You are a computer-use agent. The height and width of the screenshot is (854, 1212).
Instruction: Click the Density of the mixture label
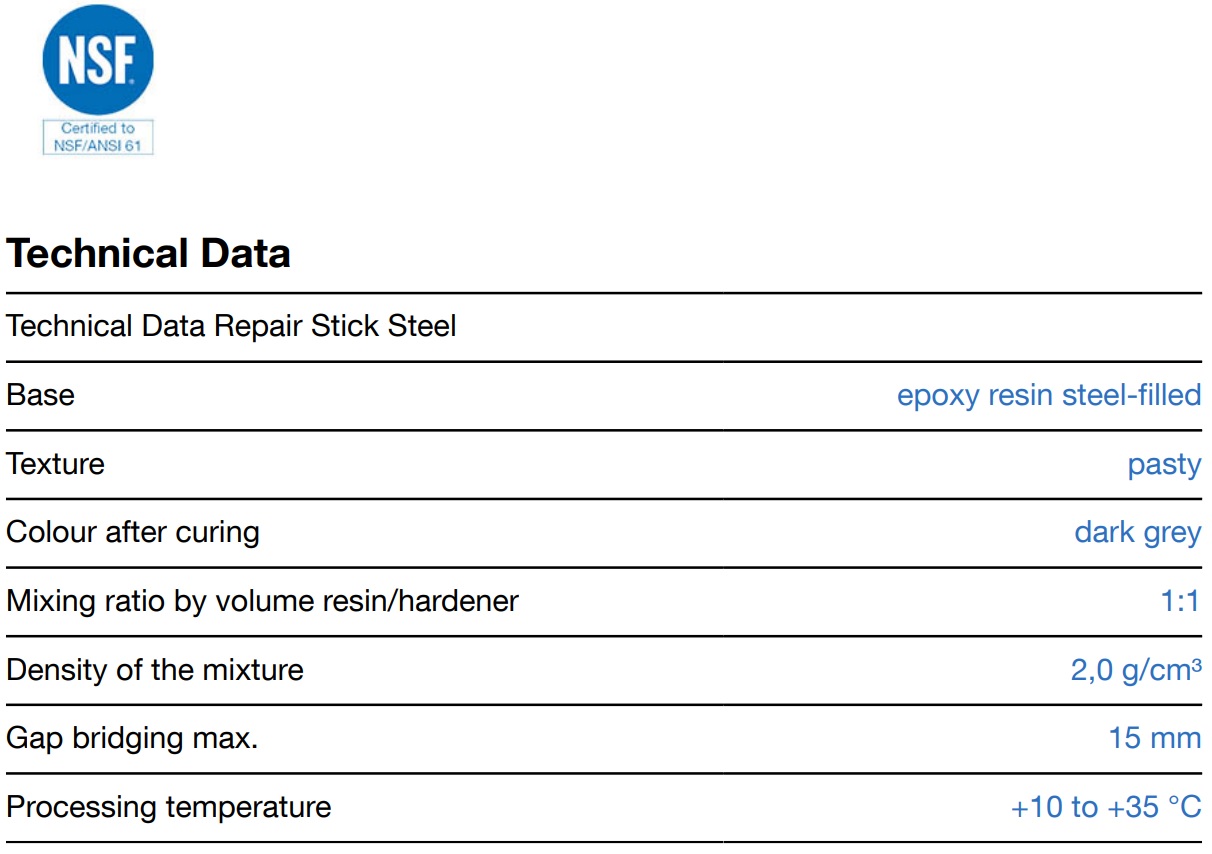tap(155, 669)
